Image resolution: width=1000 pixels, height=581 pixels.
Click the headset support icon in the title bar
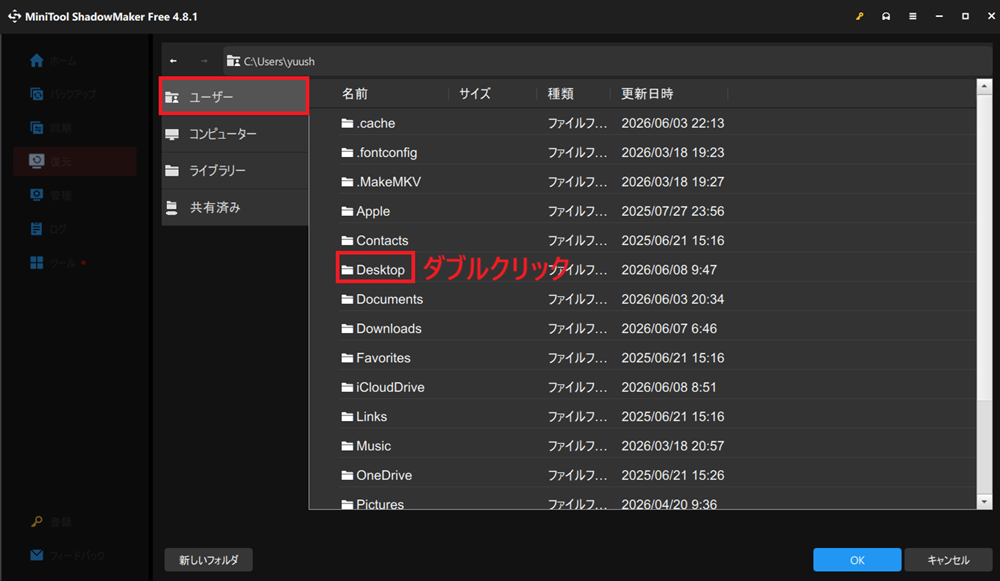[x=886, y=17]
